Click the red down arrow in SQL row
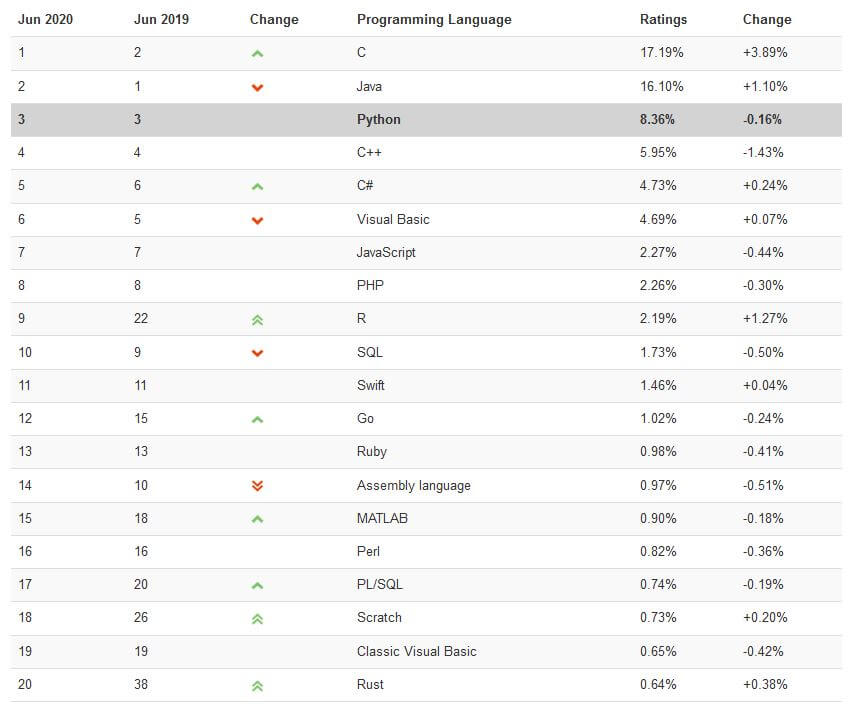 coord(258,353)
